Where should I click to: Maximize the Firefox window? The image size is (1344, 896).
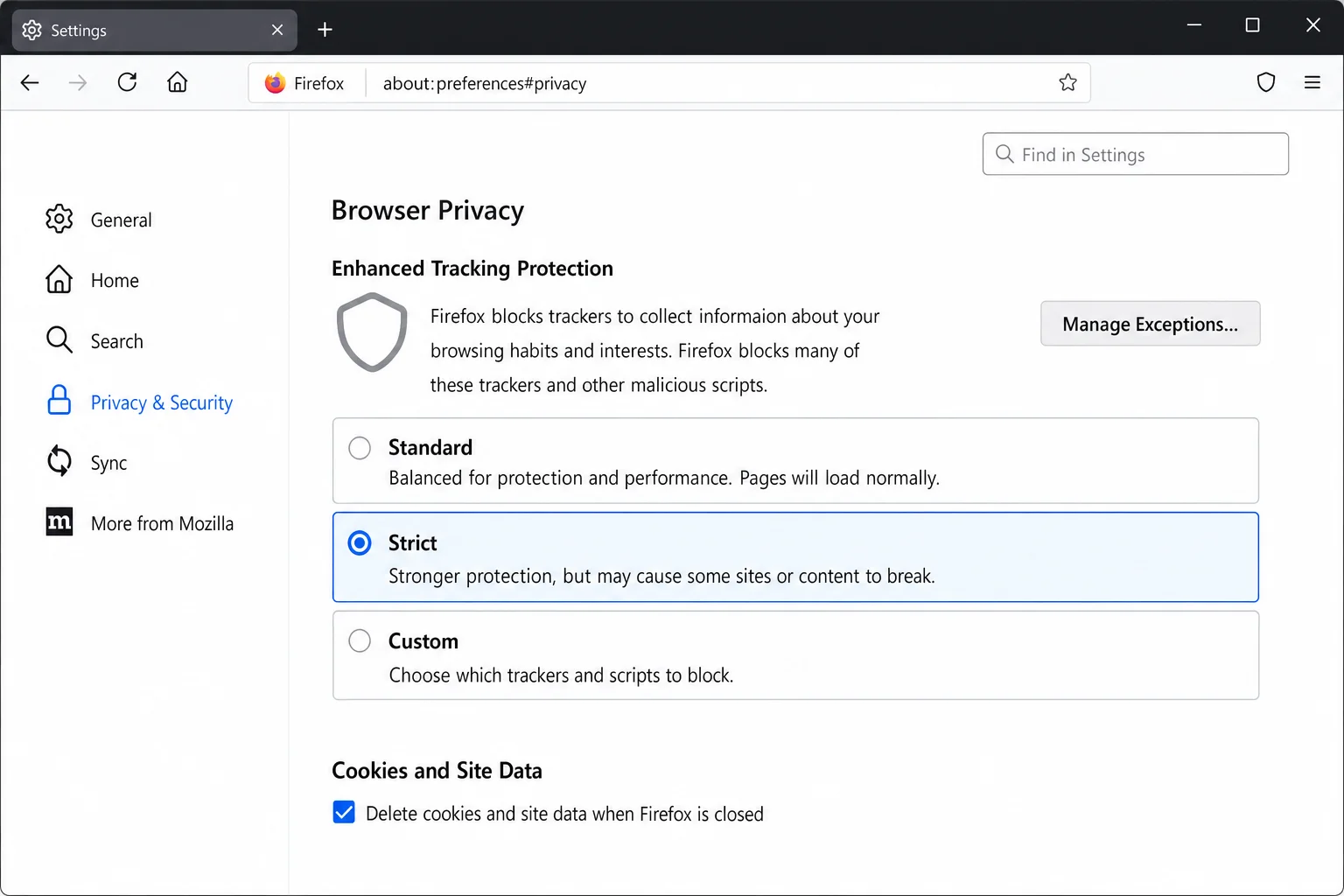pos(1252,25)
